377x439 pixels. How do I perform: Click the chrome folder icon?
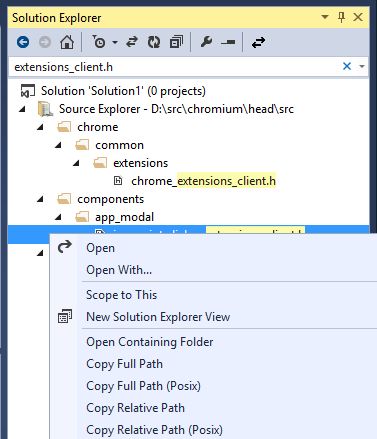coord(64,127)
